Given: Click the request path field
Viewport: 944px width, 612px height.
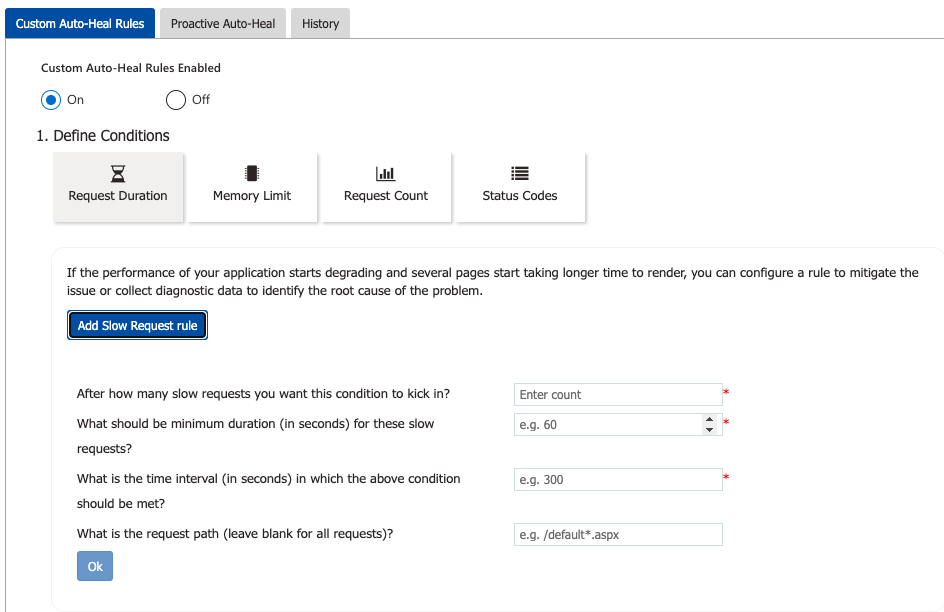Looking at the screenshot, I should pos(617,534).
